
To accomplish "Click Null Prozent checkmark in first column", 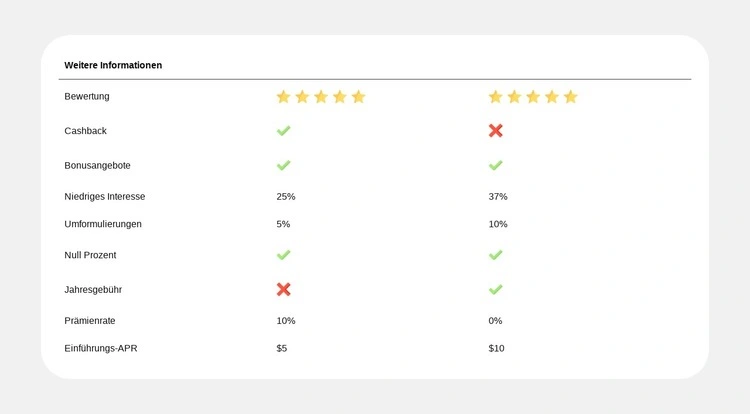I will 284,255.
